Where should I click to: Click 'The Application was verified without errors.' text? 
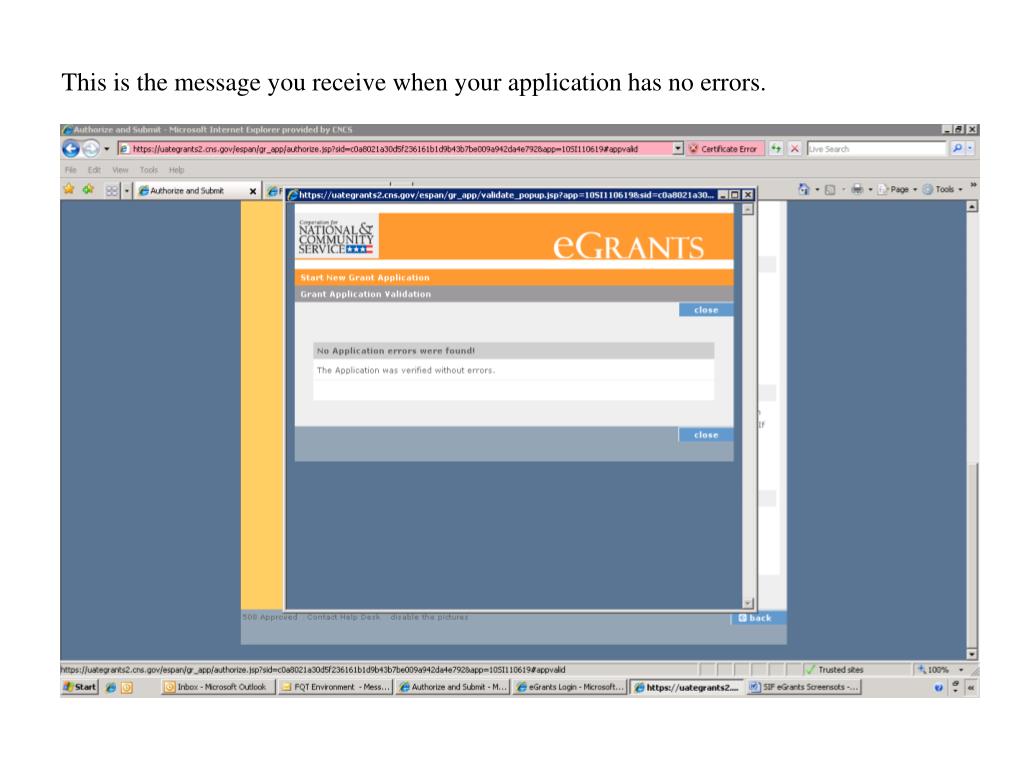click(x=406, y=370)
